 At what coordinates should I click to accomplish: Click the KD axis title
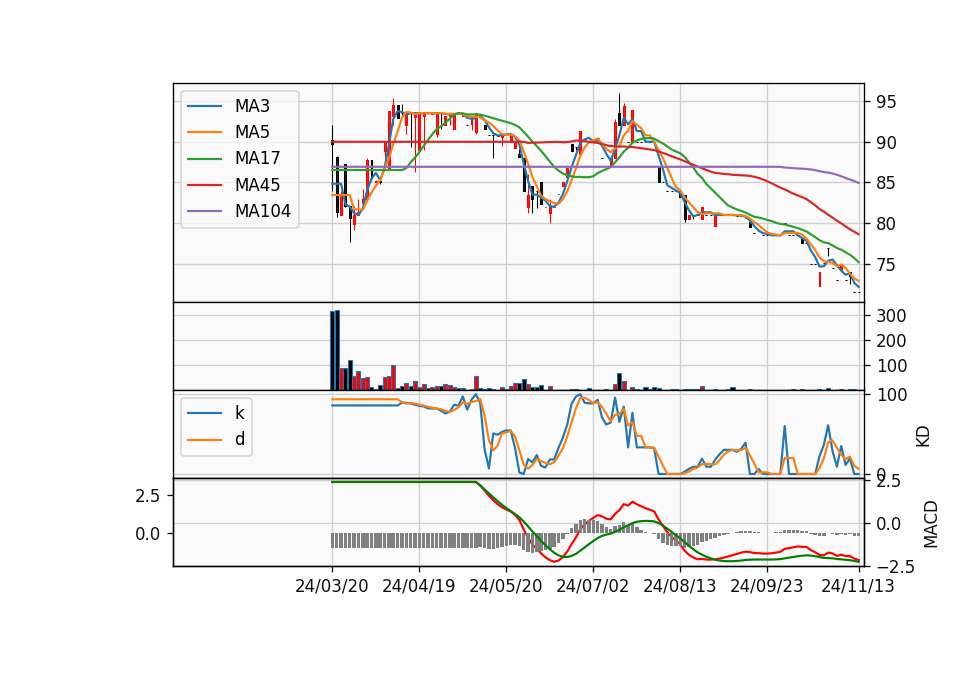click(923, 437)
